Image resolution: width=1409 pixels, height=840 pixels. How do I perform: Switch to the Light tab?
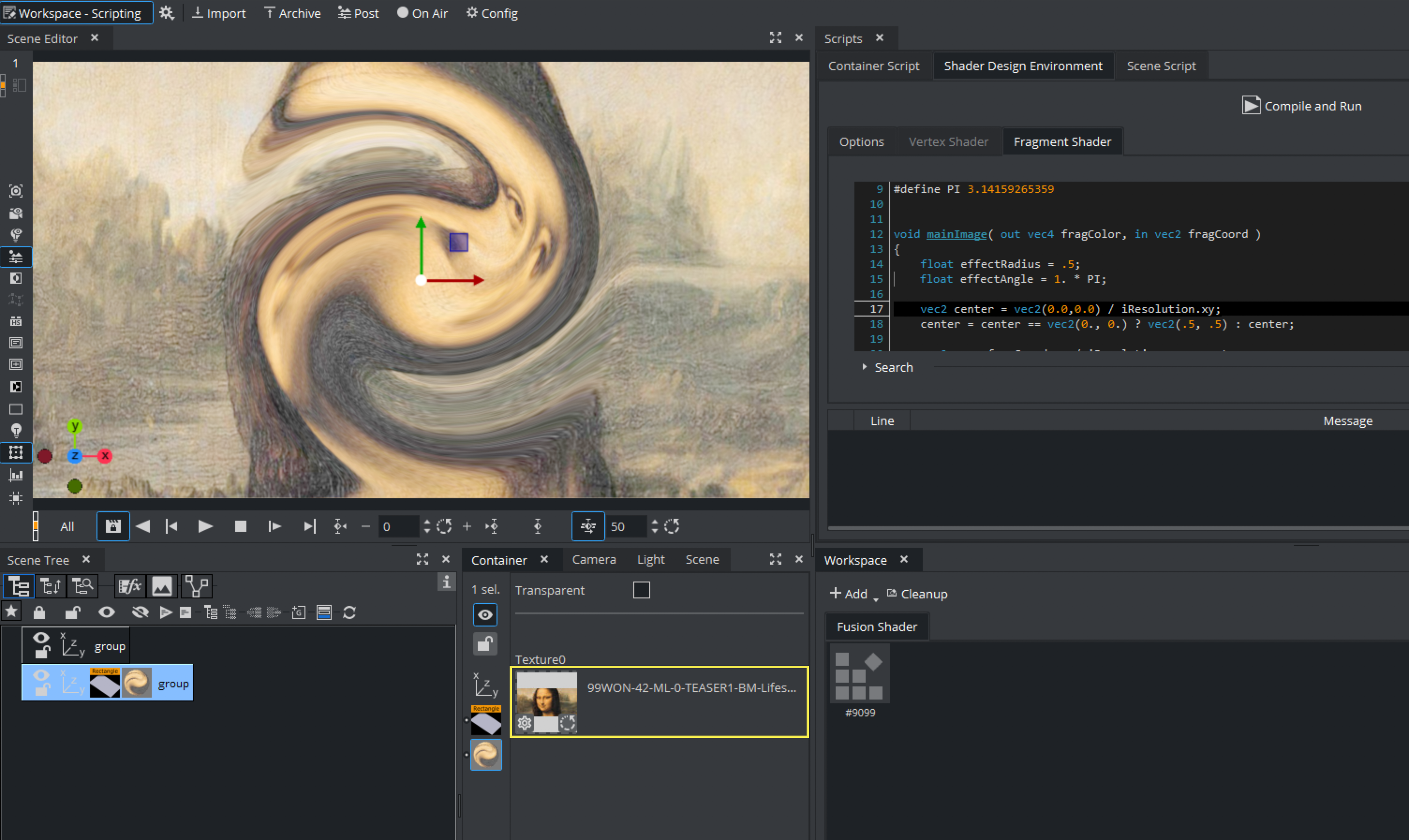(x=651, y=559)
